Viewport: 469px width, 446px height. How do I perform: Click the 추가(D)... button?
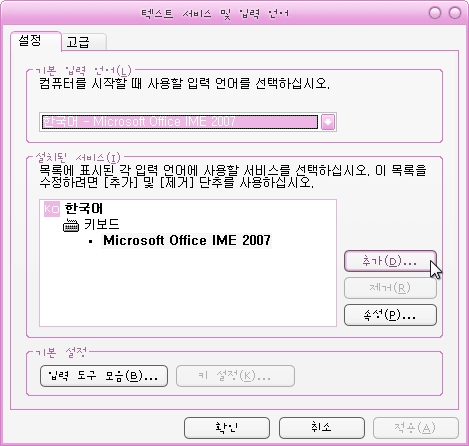point(390,261)
